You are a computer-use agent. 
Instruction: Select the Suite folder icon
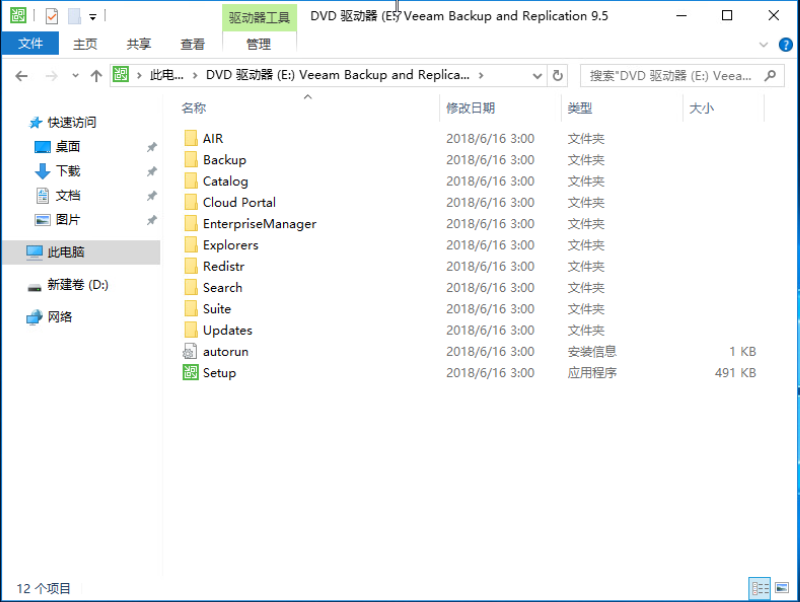191,309
